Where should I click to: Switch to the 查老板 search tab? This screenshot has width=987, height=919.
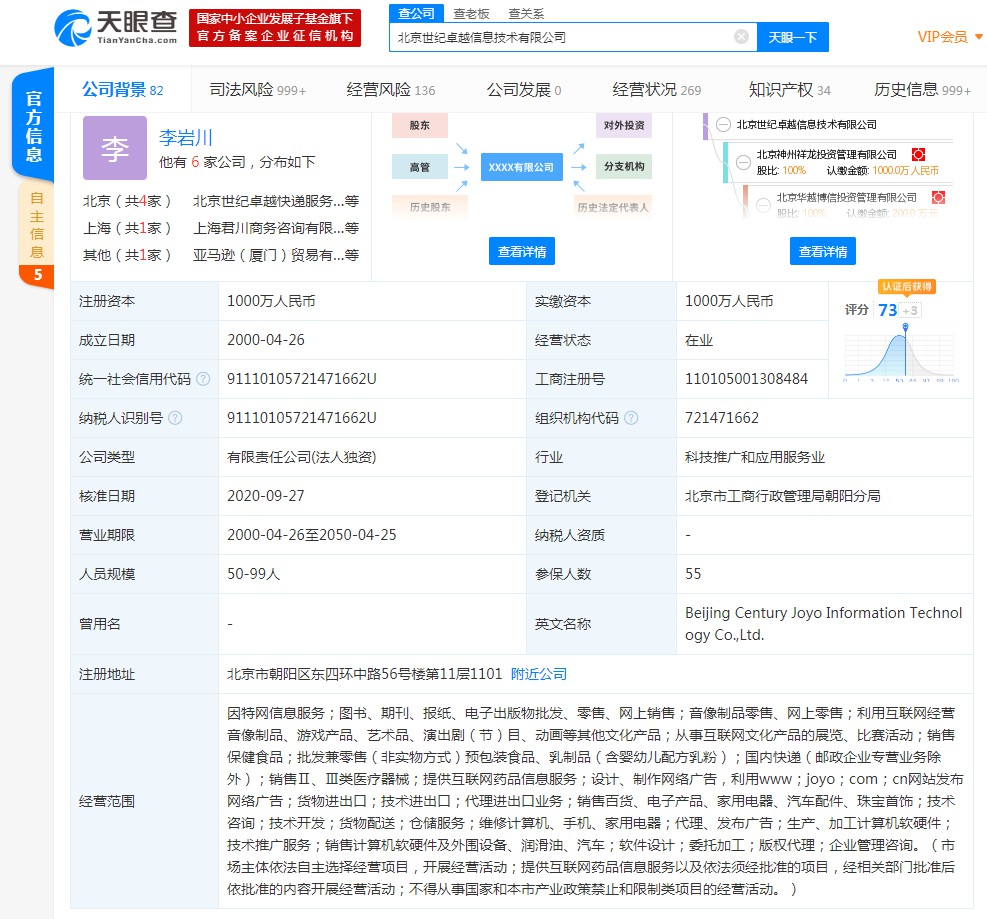[471, 14]
